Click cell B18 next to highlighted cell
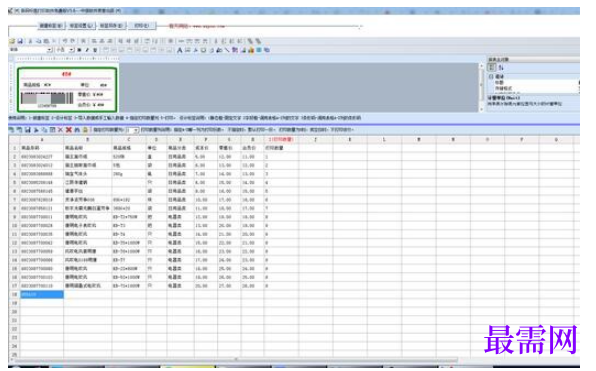Image resolution: width=596 pixels, height=371 pixels. [88, 294]
